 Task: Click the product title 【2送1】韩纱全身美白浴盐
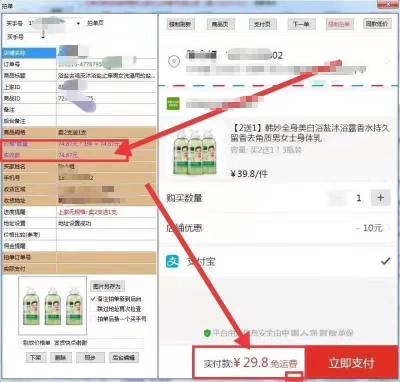pos(310,133)
